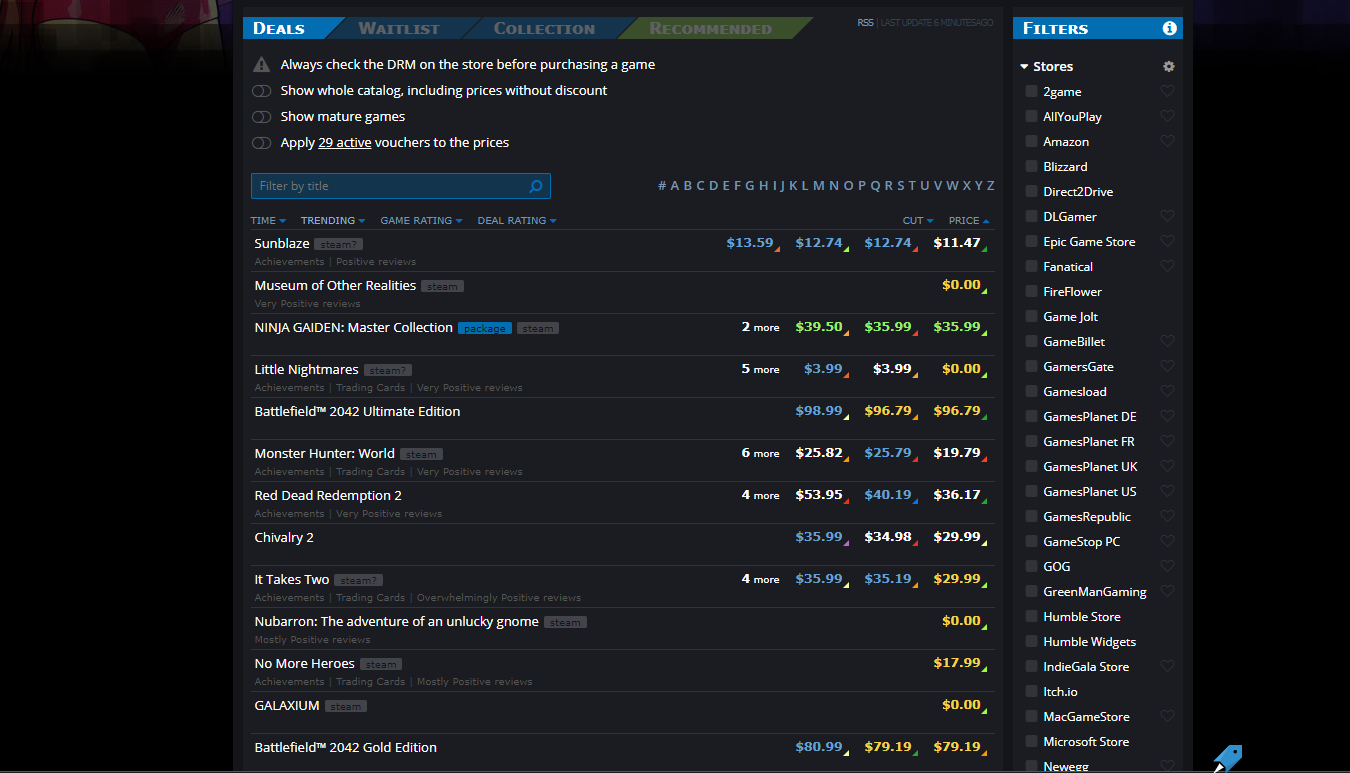Click the blue price tag icon

[1227, 758]
